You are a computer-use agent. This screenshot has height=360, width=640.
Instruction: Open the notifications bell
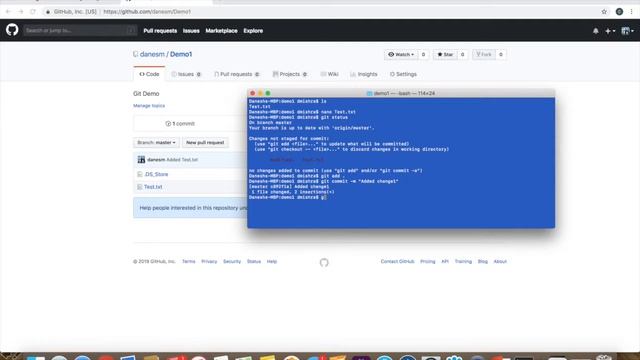[x=596, y=31]
